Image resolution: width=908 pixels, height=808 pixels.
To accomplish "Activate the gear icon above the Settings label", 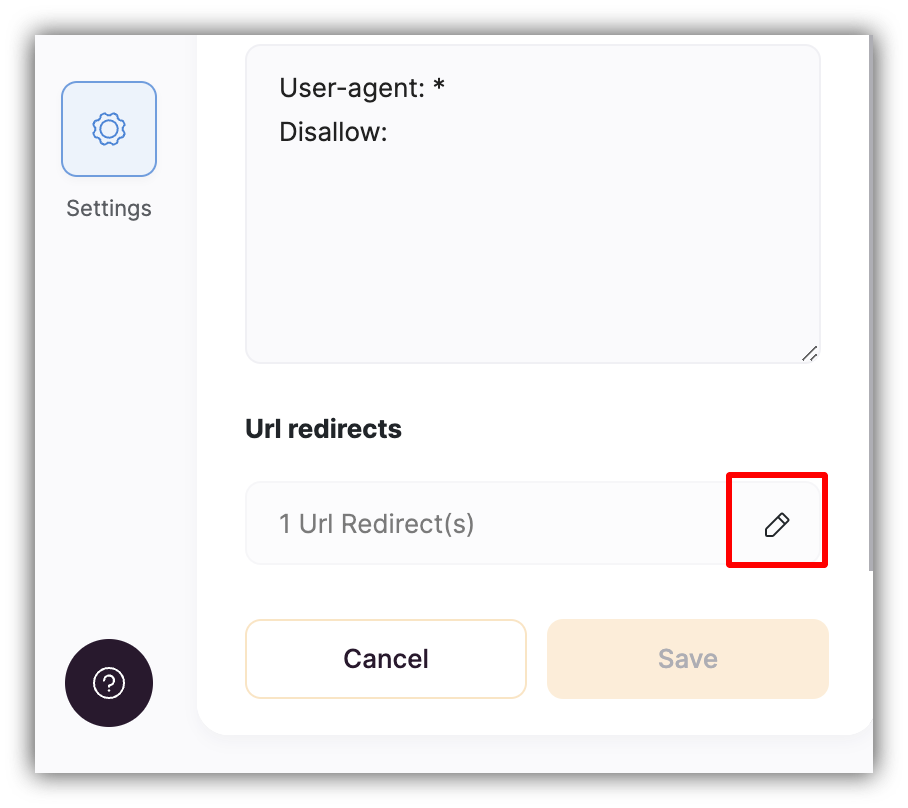I will click(109, 129).
